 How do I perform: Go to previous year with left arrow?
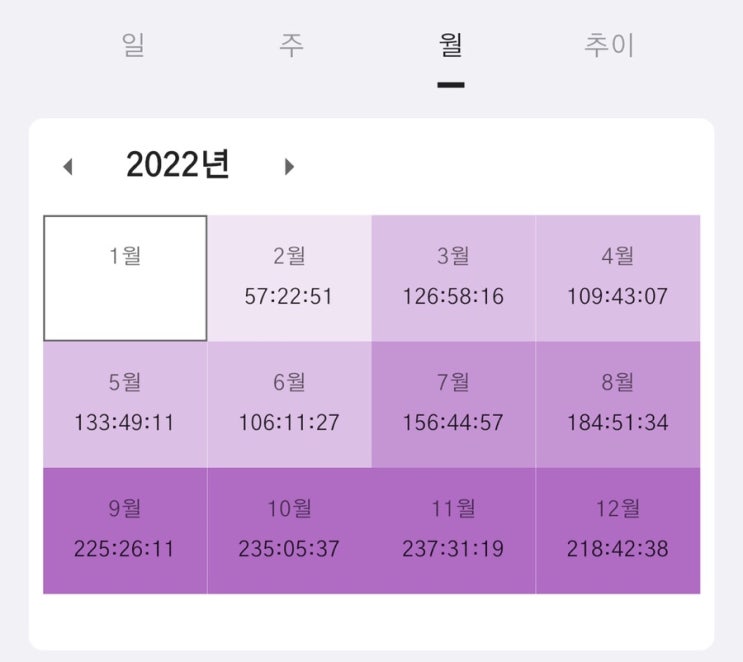coord(68,167)
